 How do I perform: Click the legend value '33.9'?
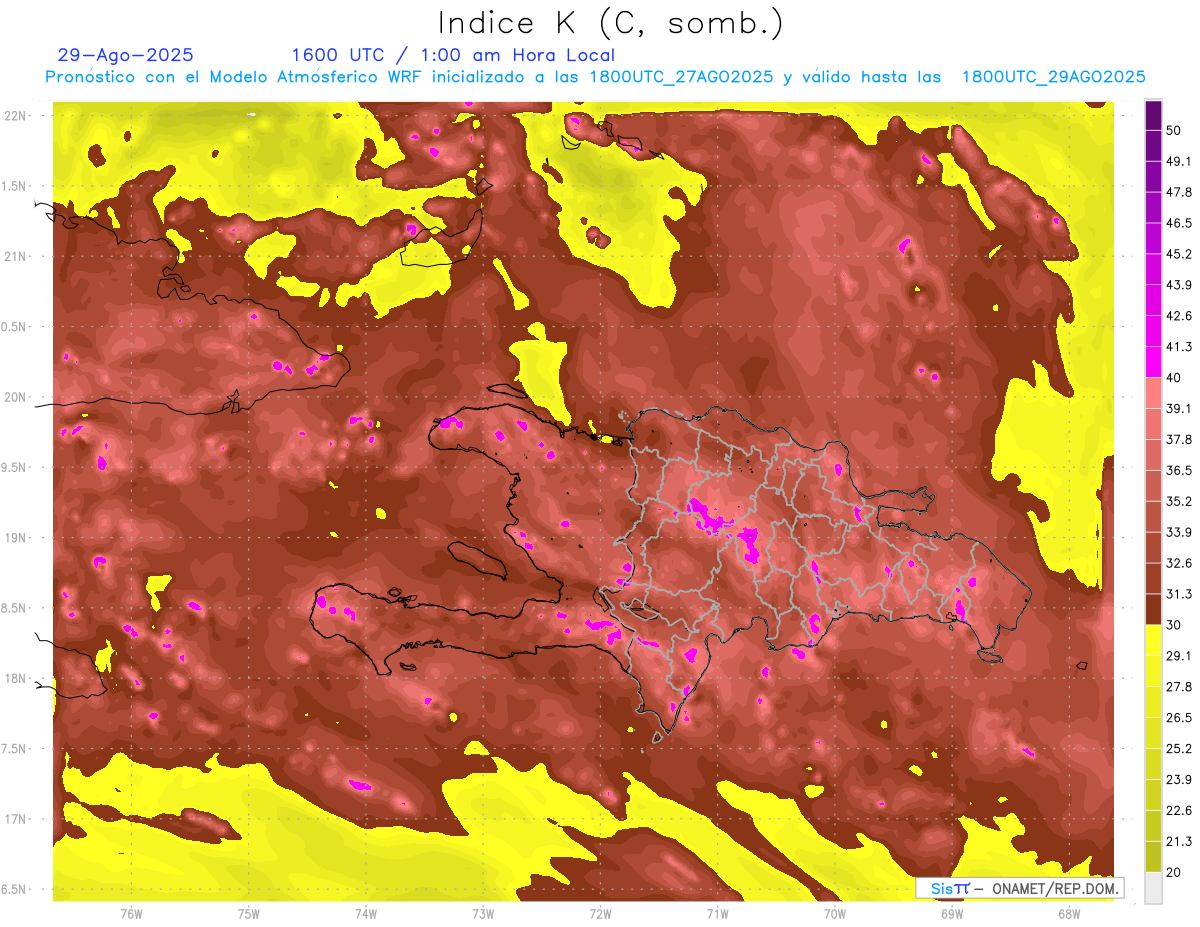(x=1178, y=532)
